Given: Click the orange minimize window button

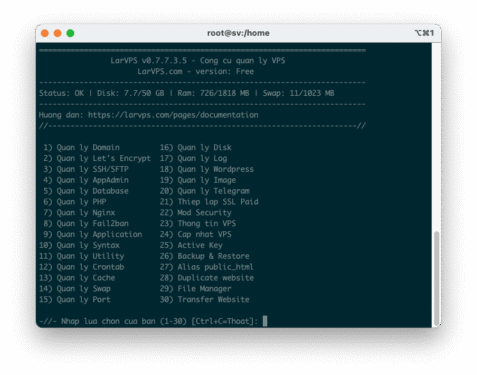Looking at the screenshot, I should (x=57, y=33).
